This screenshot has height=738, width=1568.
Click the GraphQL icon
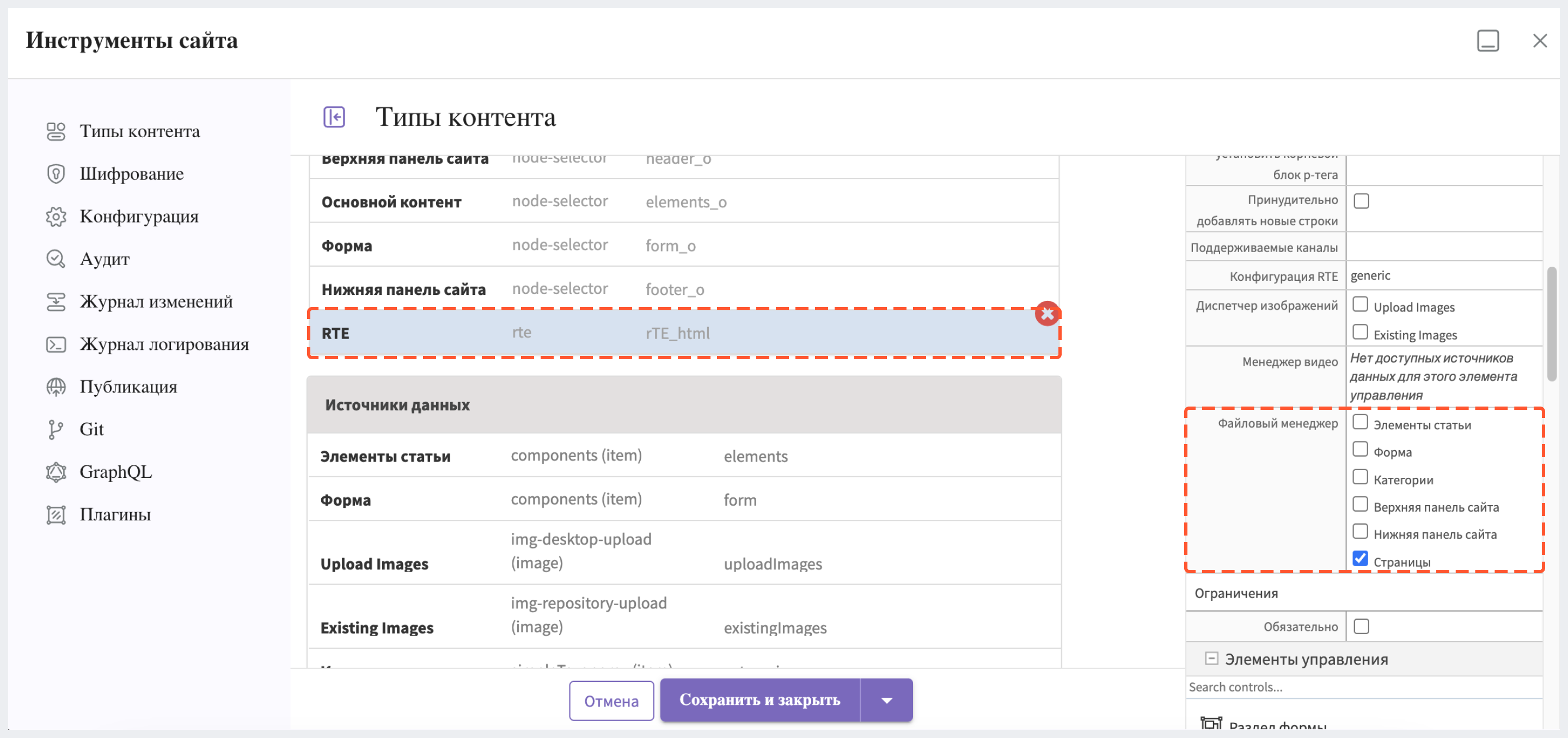(x=56, y=472)
